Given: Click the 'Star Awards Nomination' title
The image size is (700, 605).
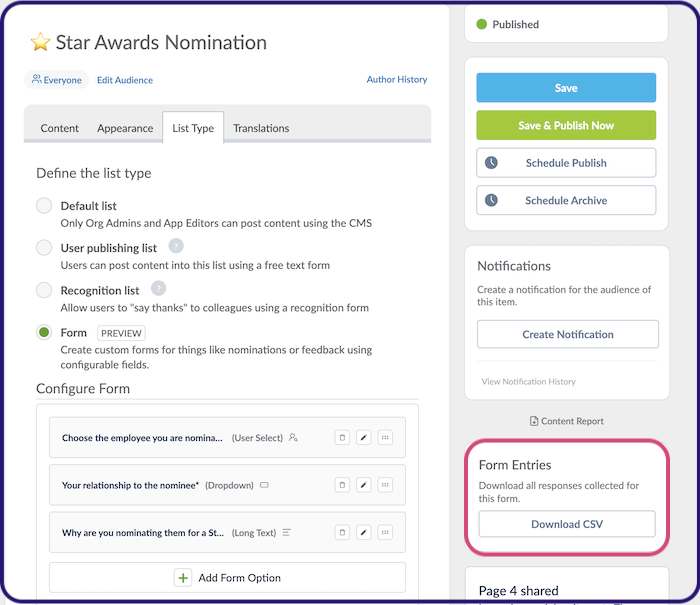Looking at the screenshot, I should click(x=161, y=42).
